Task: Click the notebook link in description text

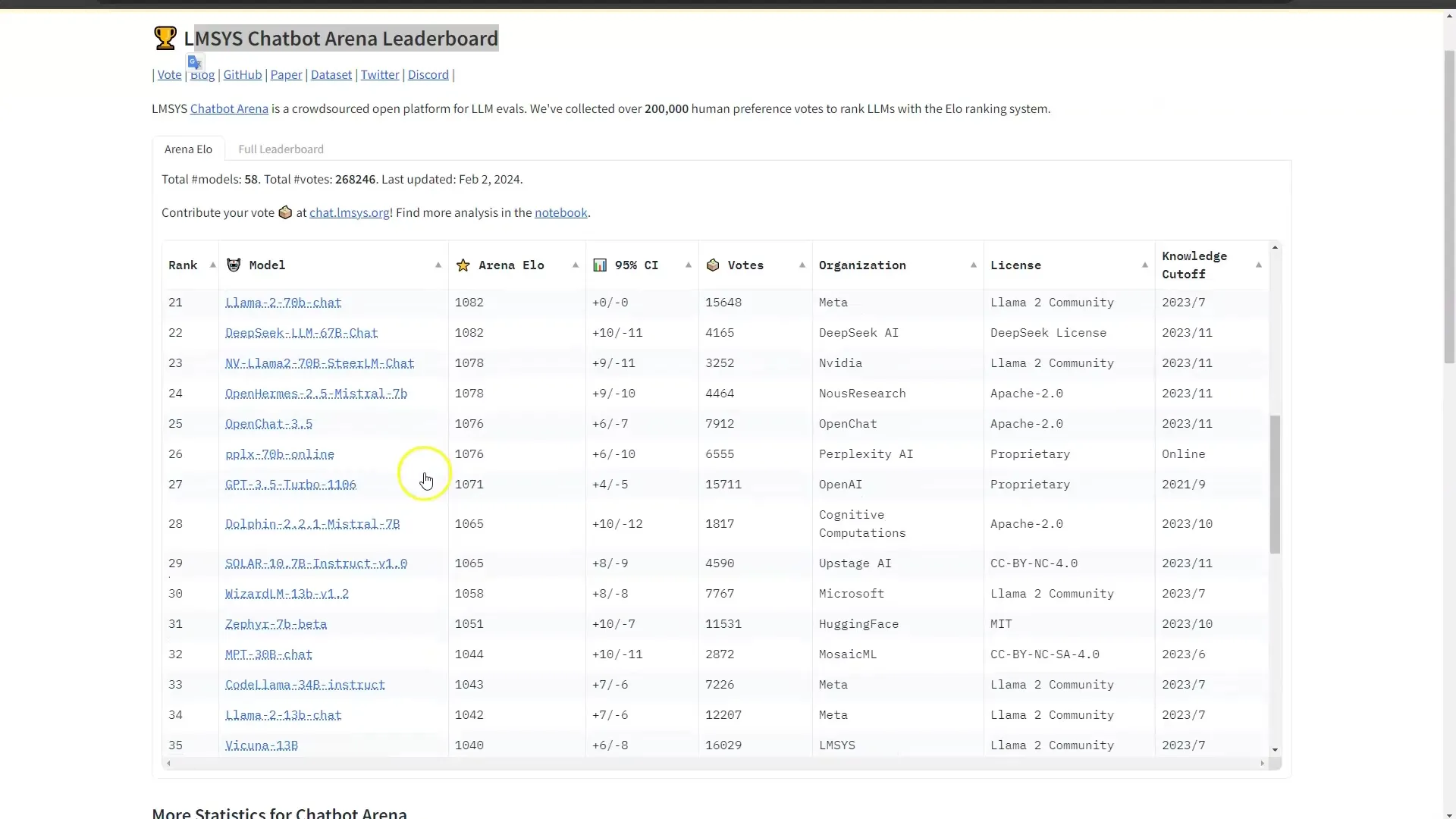Action: (561, 212)
